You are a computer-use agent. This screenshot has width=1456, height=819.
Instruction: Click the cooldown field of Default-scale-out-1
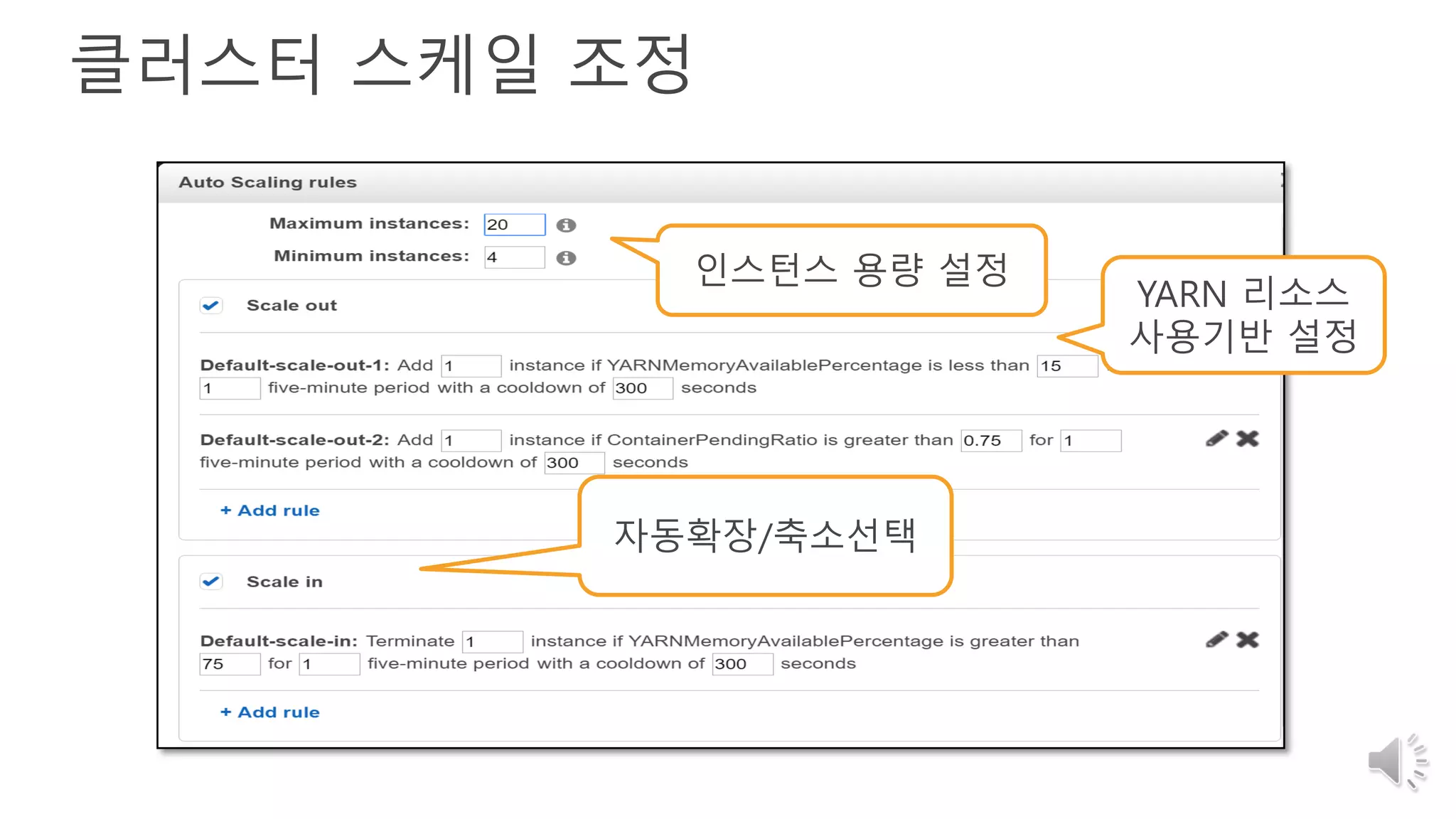pyautogui.click(x=643, y=388)
